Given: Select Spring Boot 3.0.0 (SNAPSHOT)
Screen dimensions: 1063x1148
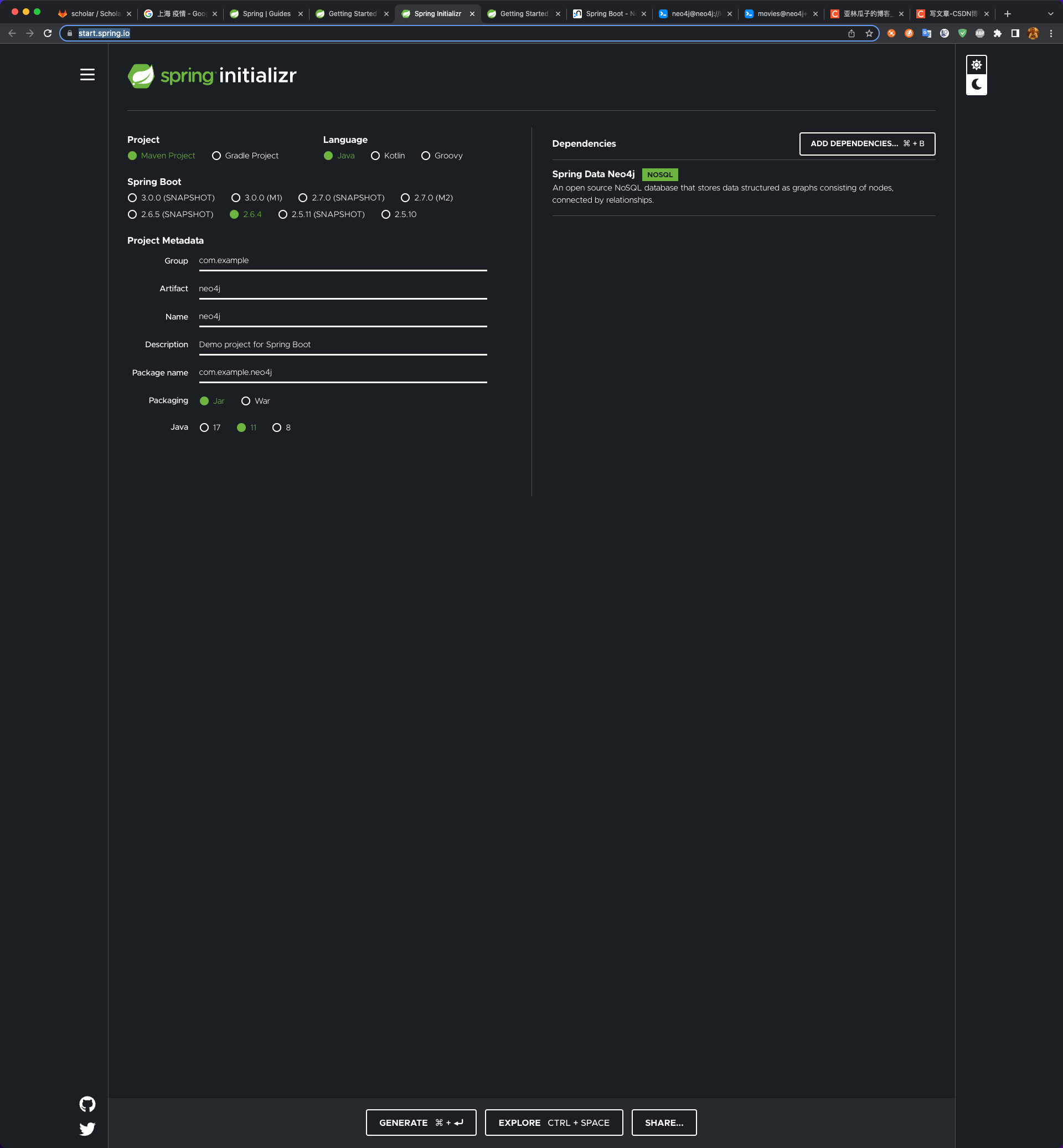Looking at the screenshot, I should coord(172,198).
